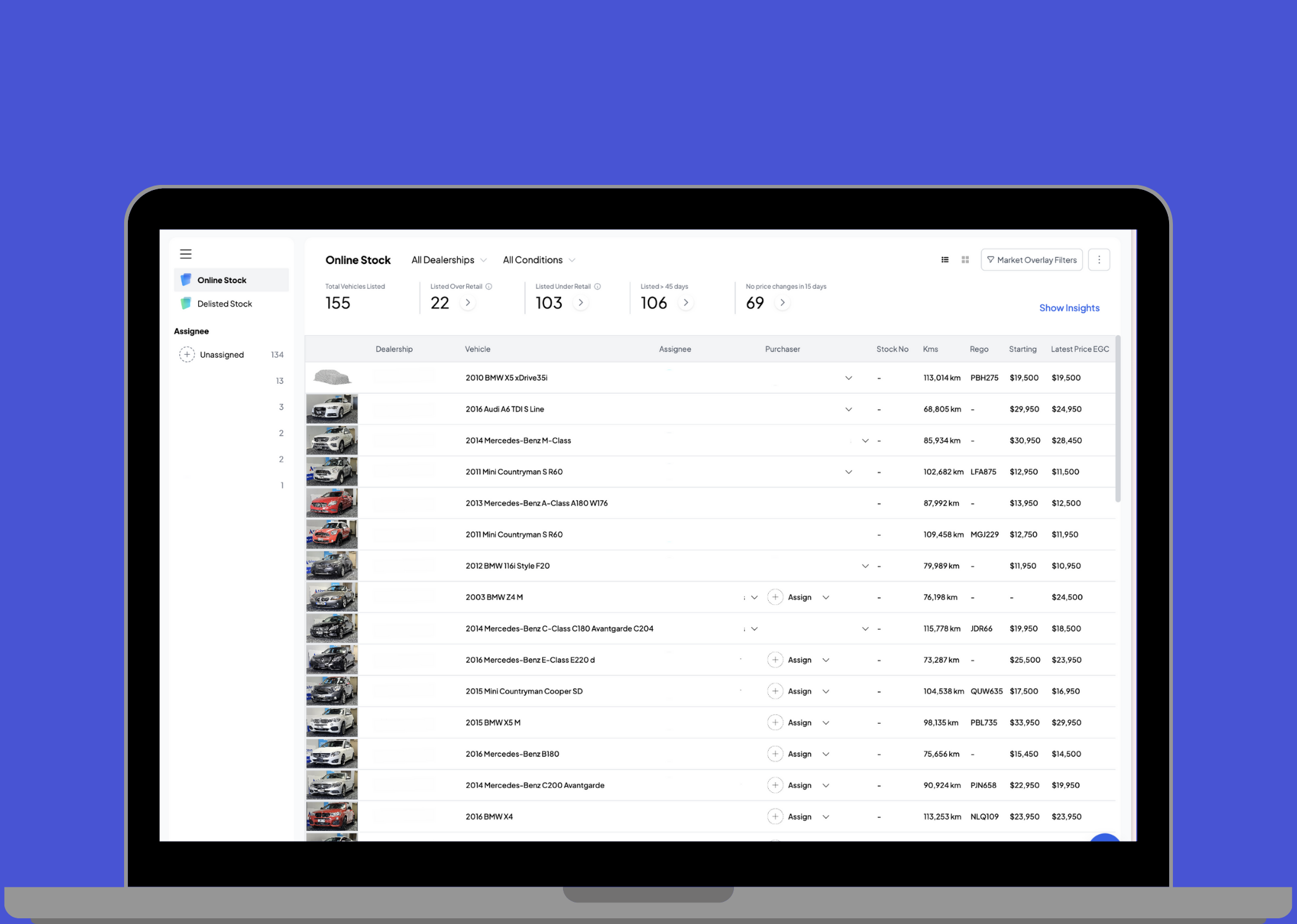Click the arrow beside Listed Over Retail count
1297x924 pixels.
coord(468,303)
